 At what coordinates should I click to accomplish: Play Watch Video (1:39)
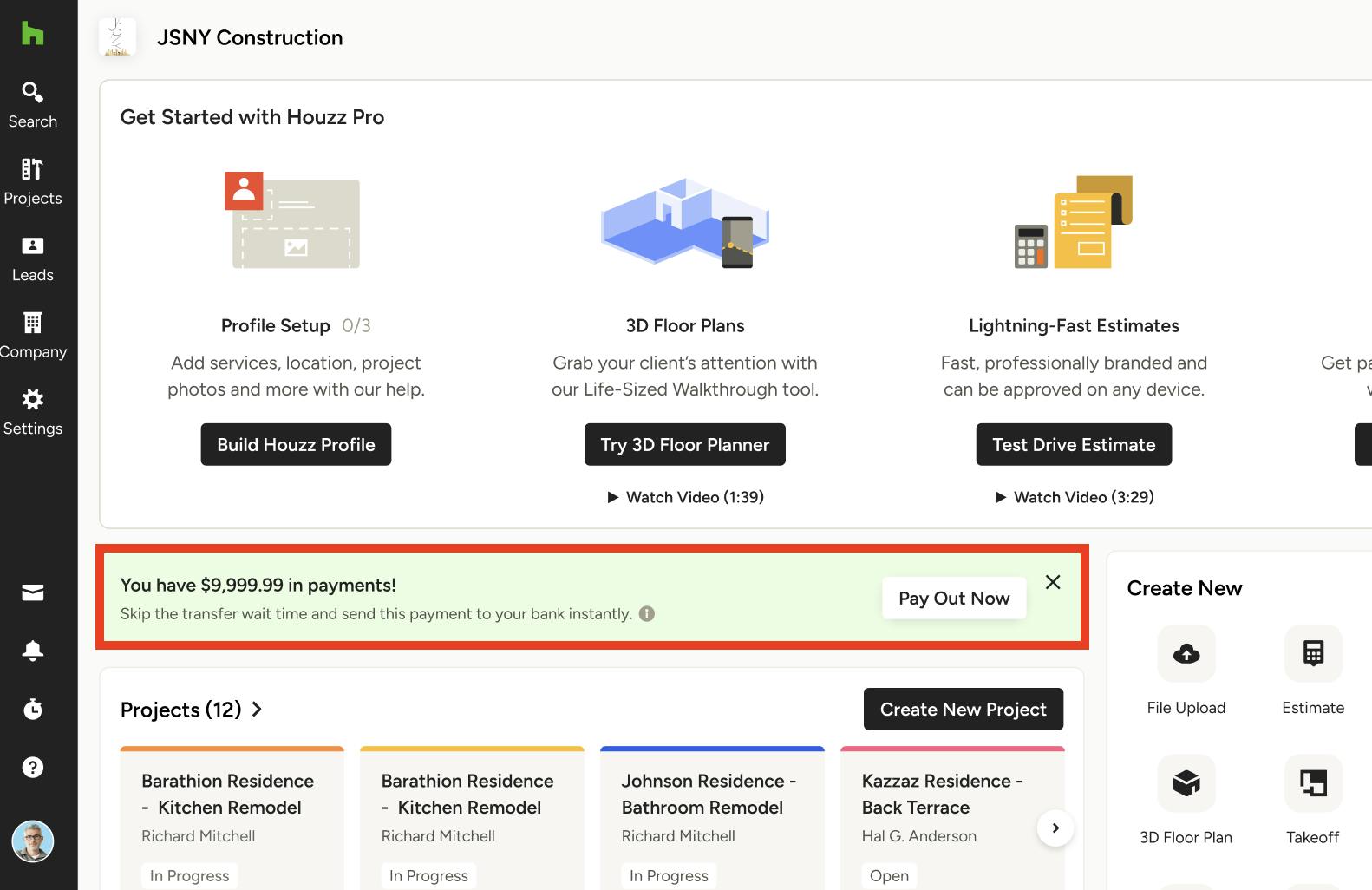pos(685,497)
